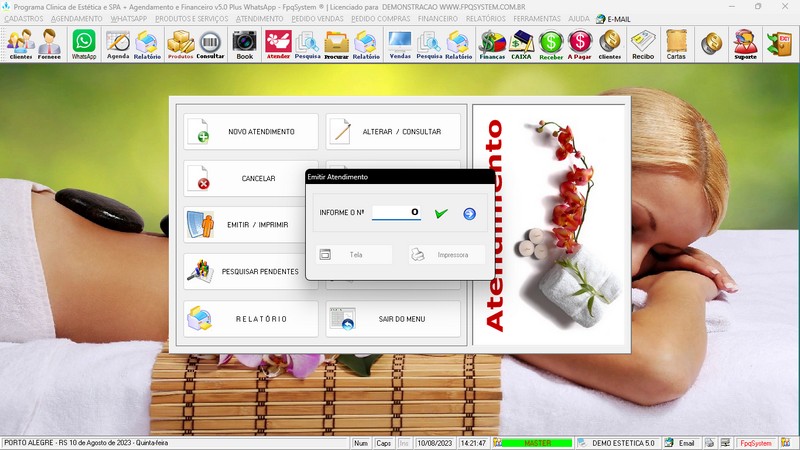Click the green Receber icon

551,44
